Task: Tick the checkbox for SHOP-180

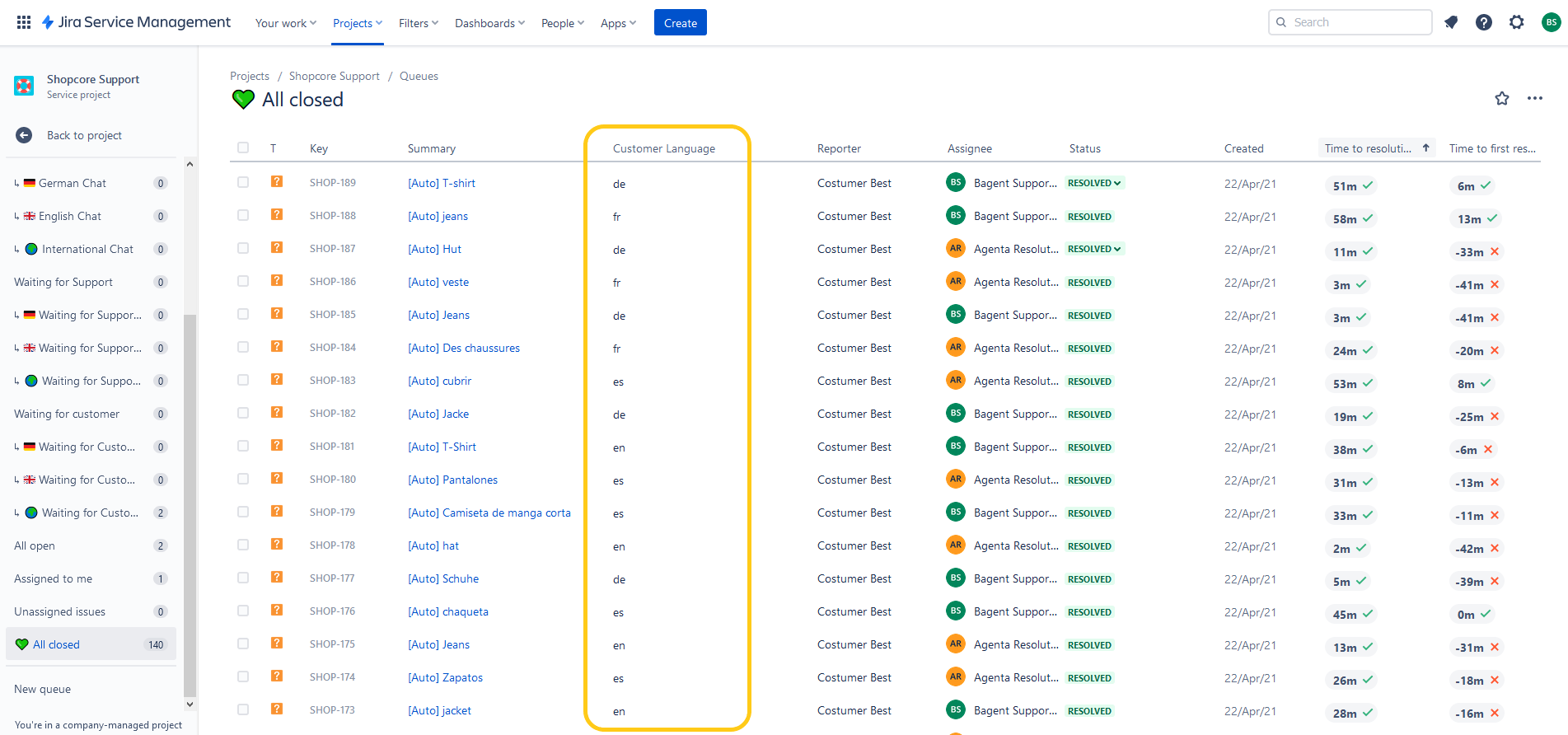Action: point(243,479)
